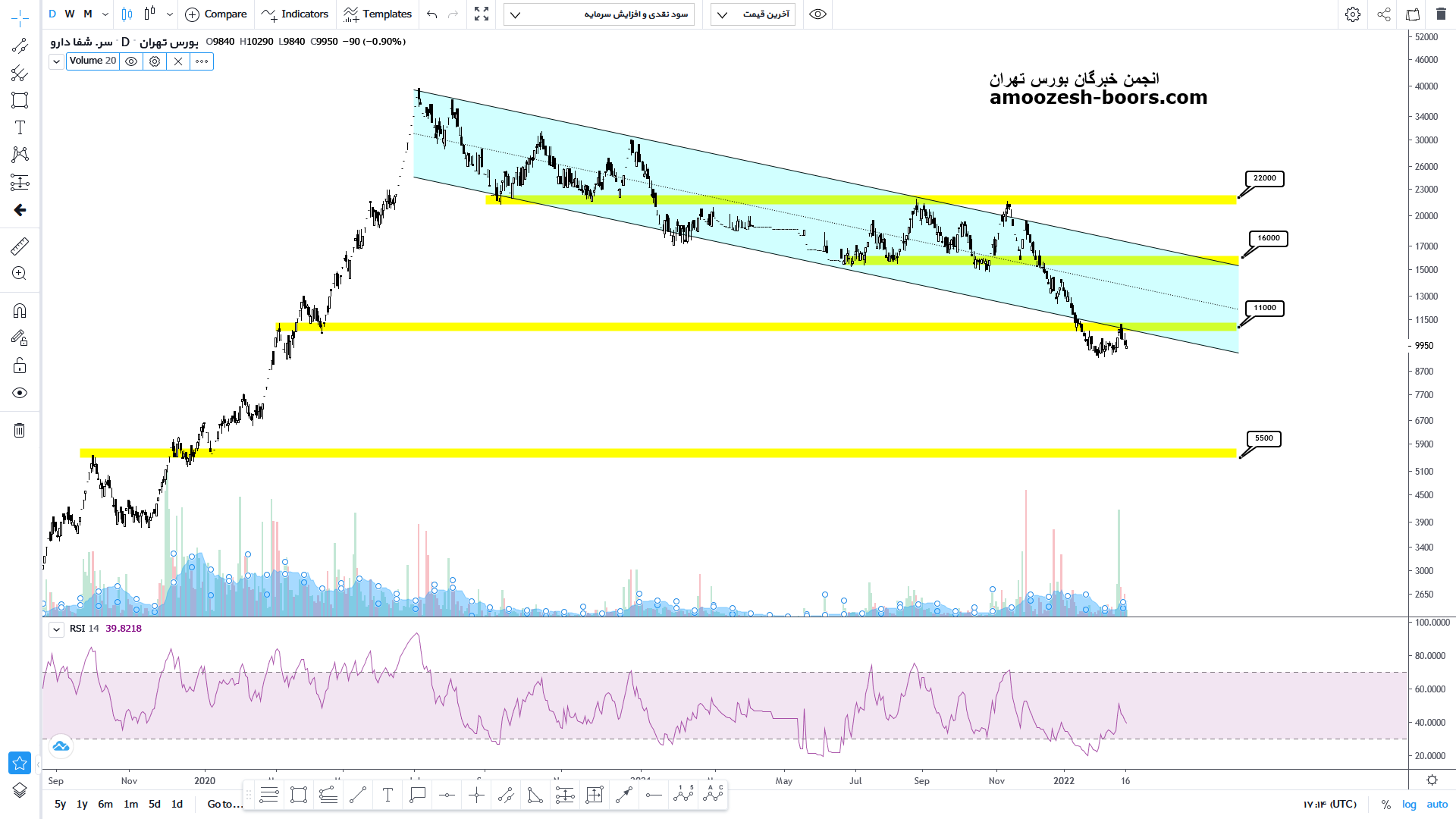
Task: Select the text annotation tool in sidebar
Action: click(x=20, y=127)
